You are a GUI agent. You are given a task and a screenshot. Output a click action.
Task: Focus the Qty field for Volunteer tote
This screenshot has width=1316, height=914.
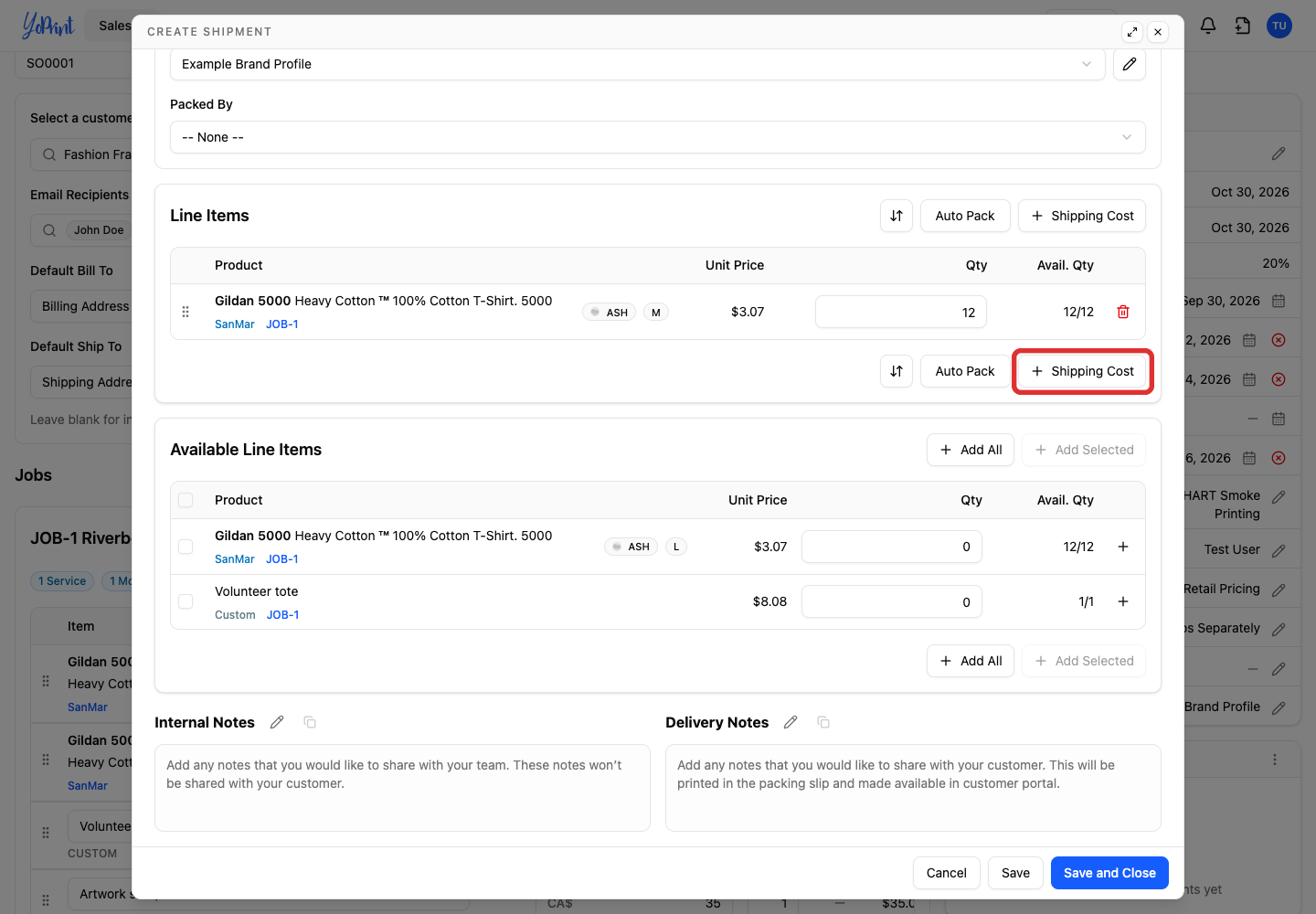click(892, 601)
